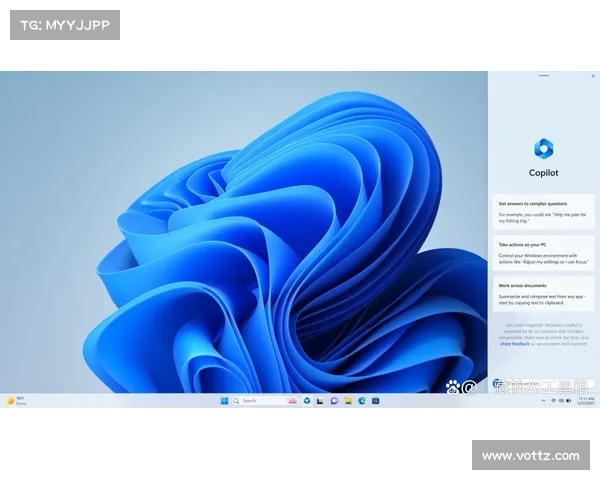This screenshot has height=480, width=600.
Task: Show hidden system tray icons
Action: pos(543,401)
